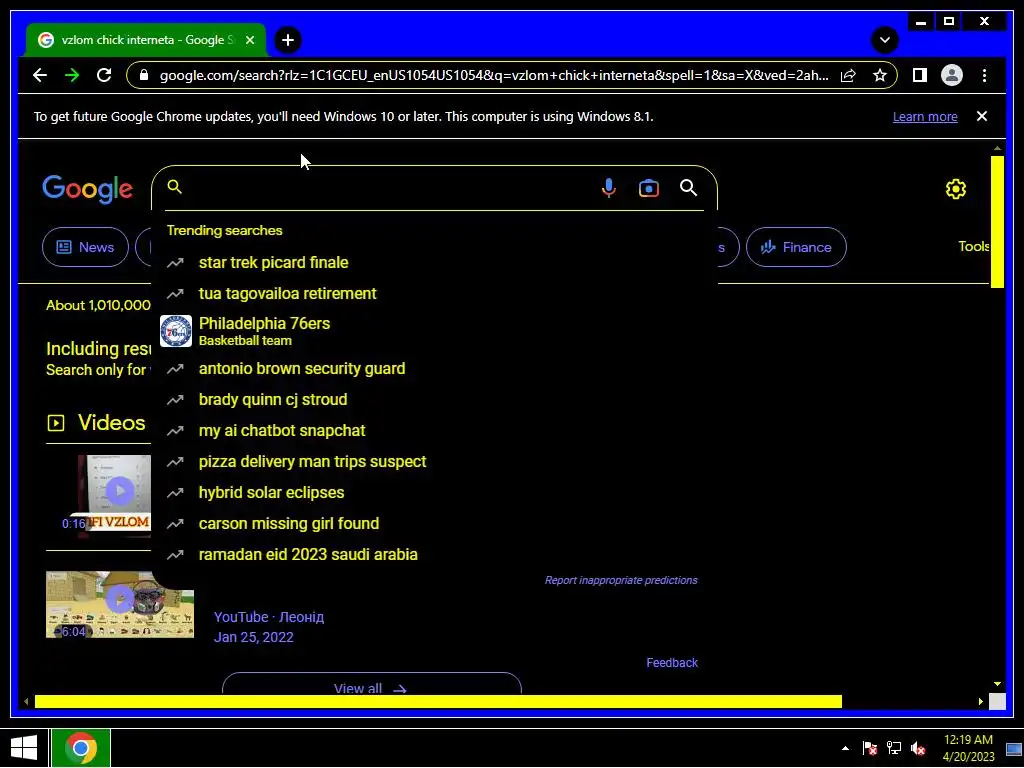Switch to the Finance filter
Viewport: 1024px width, 768px height.
coord(796,247)
